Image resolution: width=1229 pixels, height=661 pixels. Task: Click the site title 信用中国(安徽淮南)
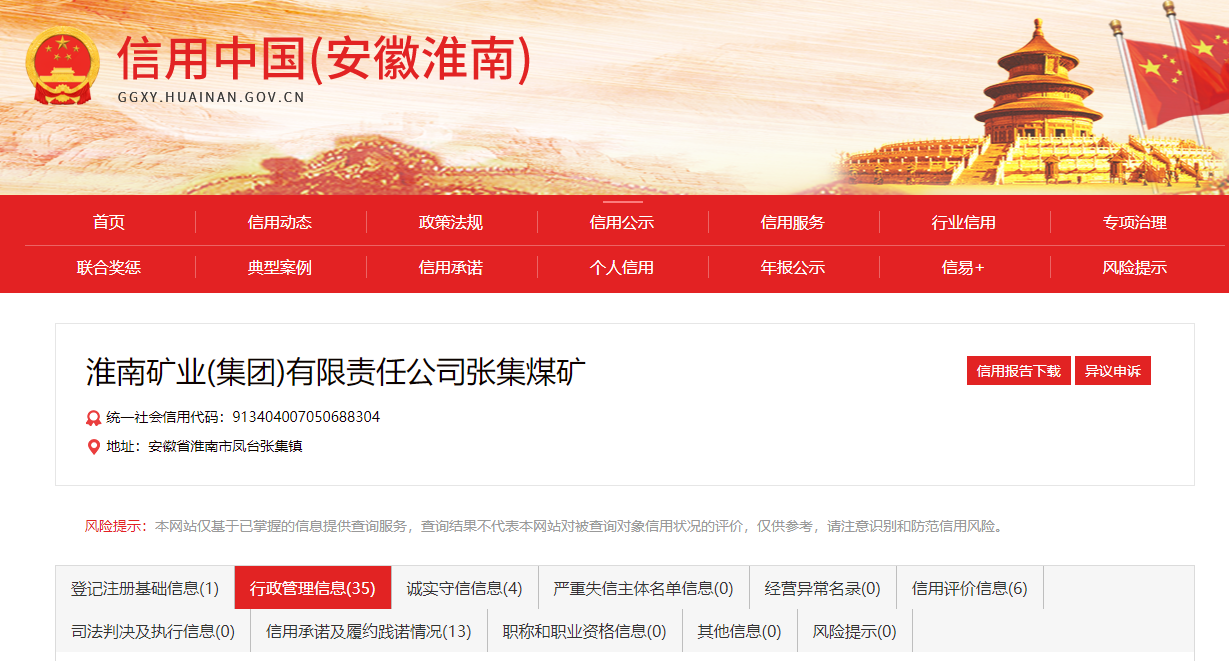point(324,58)
